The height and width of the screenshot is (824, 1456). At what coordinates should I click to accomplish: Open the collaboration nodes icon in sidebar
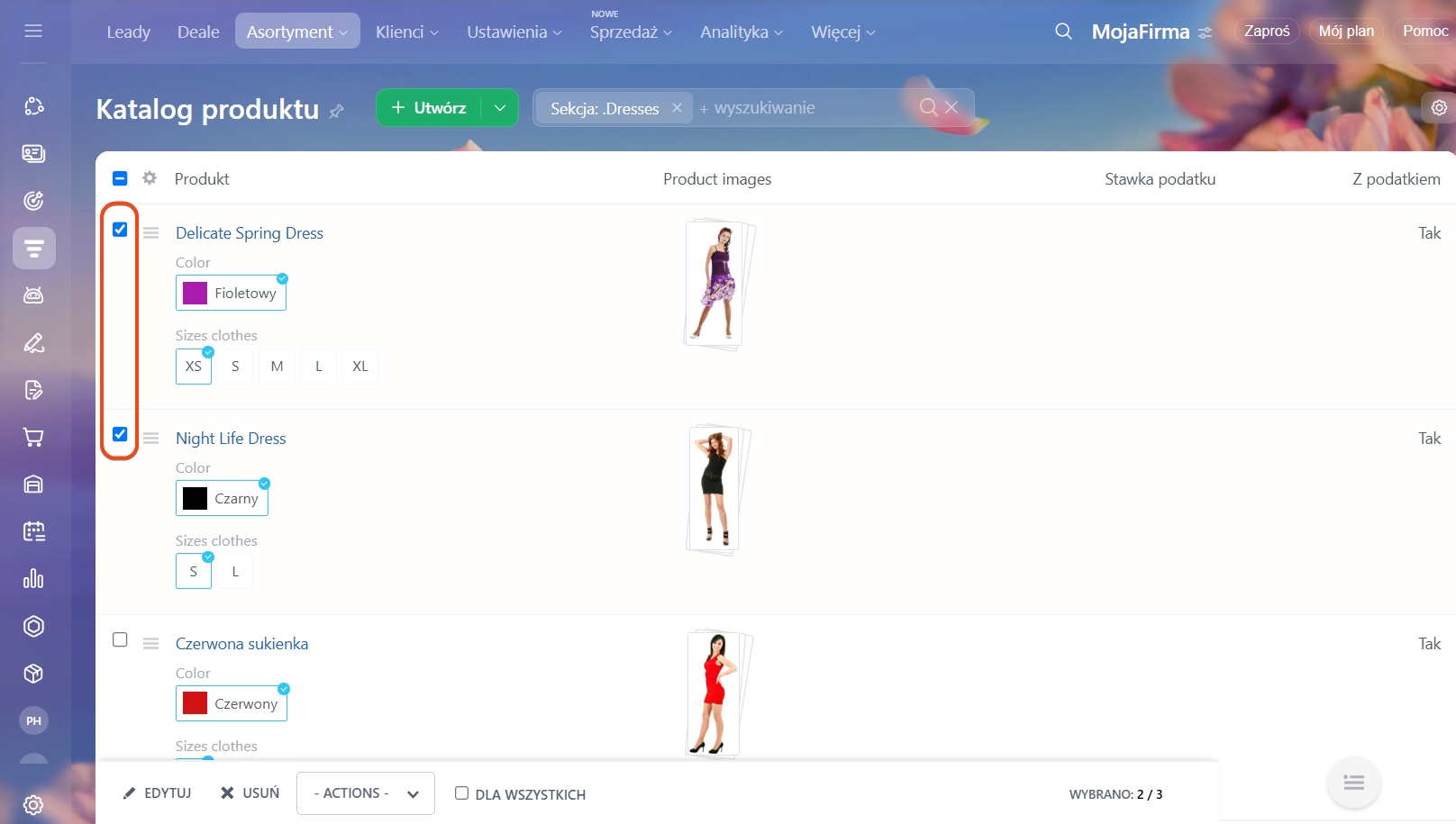(33, 106)
